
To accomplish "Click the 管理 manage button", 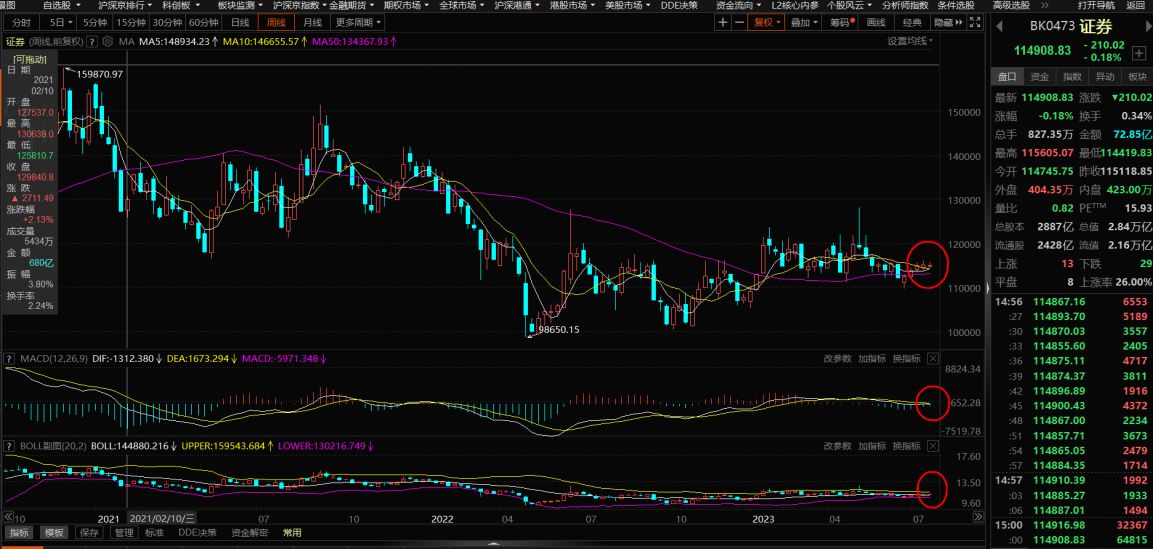I will 124,533.
